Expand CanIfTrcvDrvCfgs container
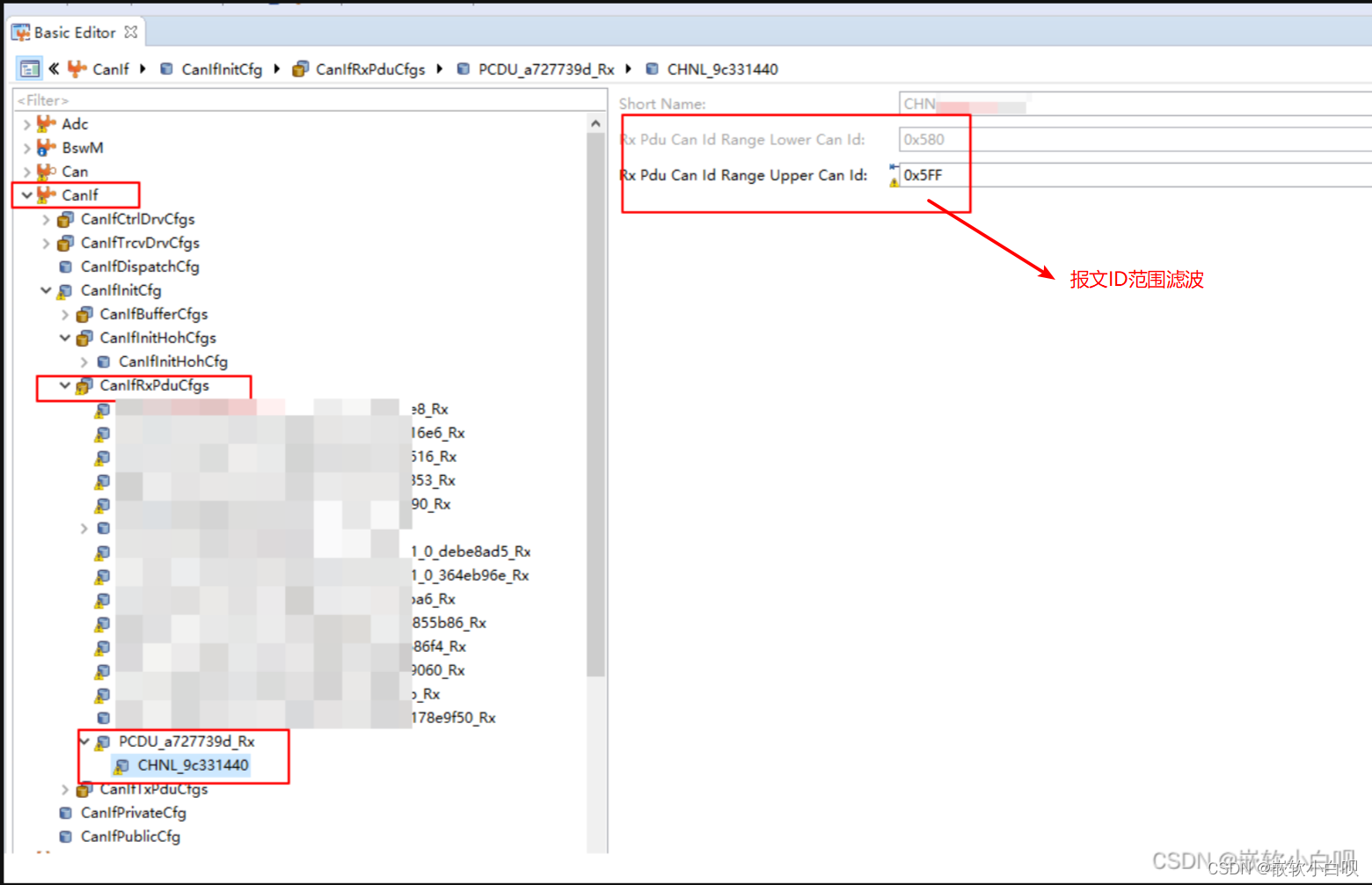Viewport: 1372px width, 885px height. coord(46,243)
